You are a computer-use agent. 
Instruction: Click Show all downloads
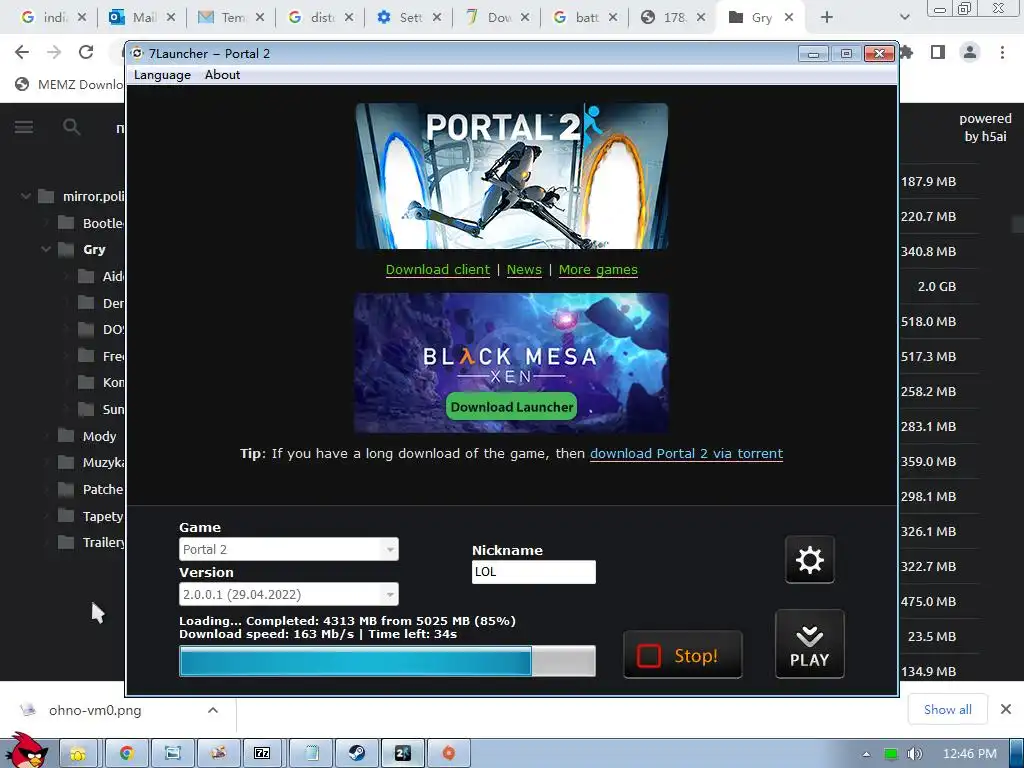pos(947,710)
